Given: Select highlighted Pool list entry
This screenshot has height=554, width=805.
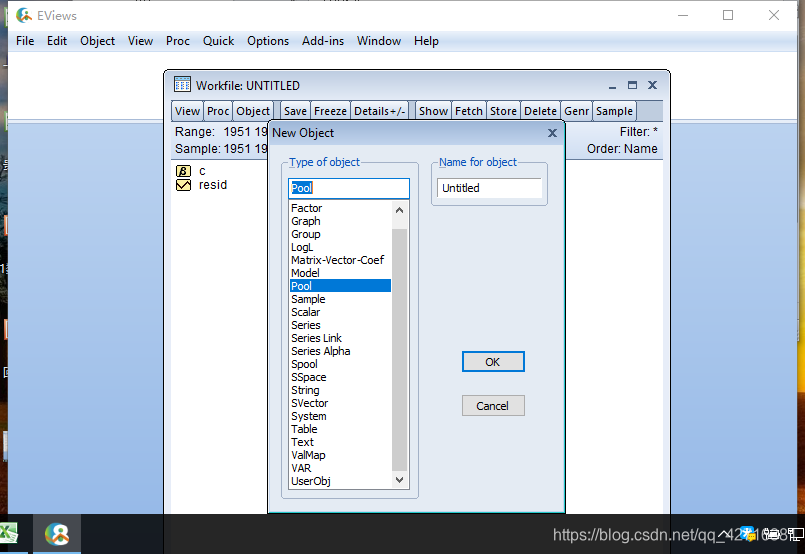Looking at the screenshot, I should (x=339, y=286).
